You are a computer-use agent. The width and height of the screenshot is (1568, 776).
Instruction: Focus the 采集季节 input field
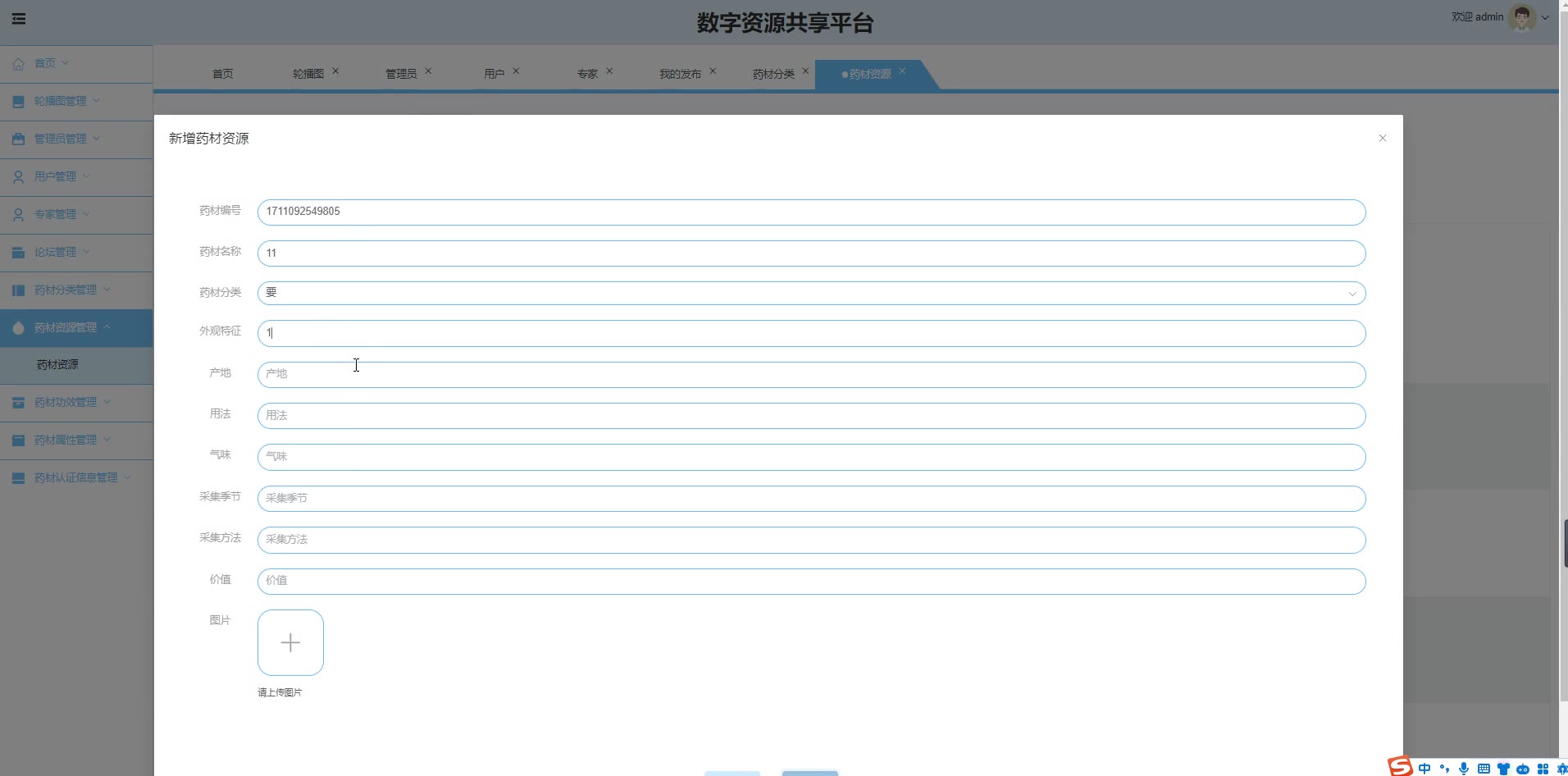[811, 499]
